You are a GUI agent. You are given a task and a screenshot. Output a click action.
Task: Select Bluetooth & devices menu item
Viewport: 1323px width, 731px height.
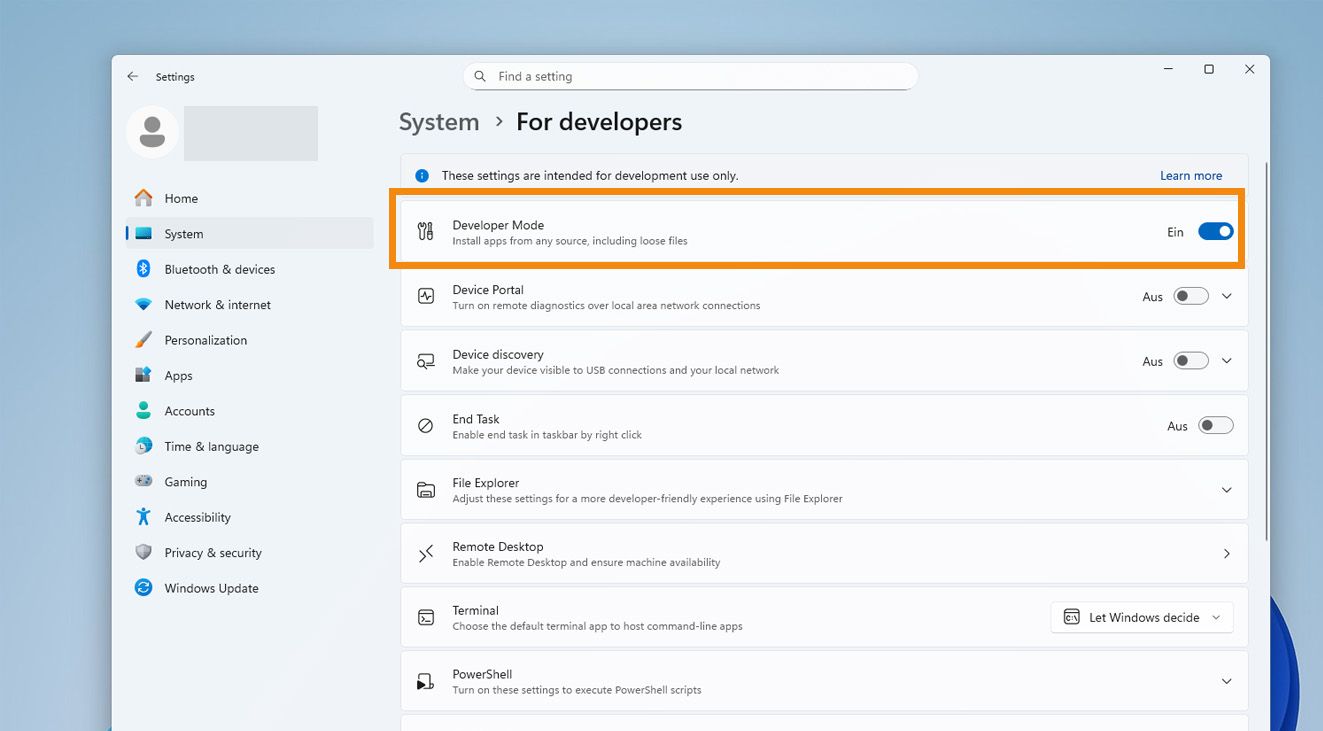[249, 269]
